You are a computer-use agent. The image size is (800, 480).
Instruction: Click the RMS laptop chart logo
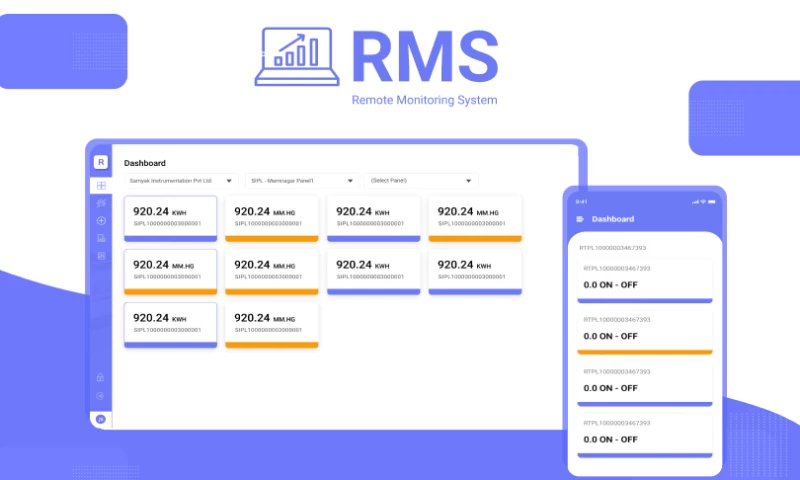(295, 58)
